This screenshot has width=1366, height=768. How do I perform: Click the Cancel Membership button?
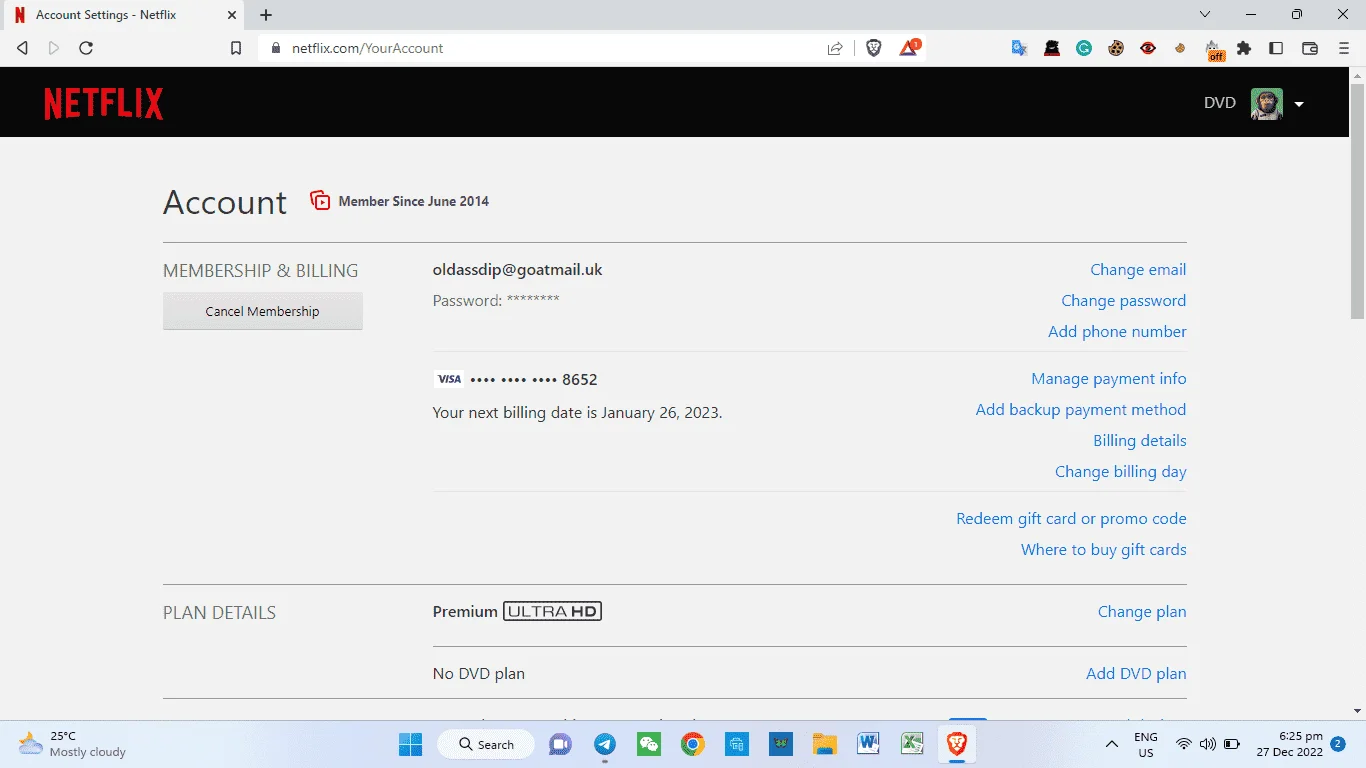pos(262,311)
